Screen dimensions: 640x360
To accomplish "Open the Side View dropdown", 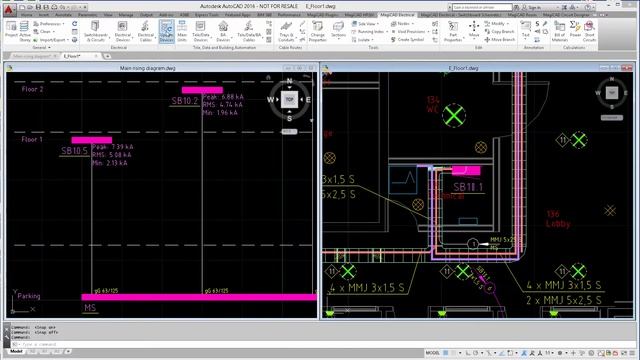I will click(366, 24).
